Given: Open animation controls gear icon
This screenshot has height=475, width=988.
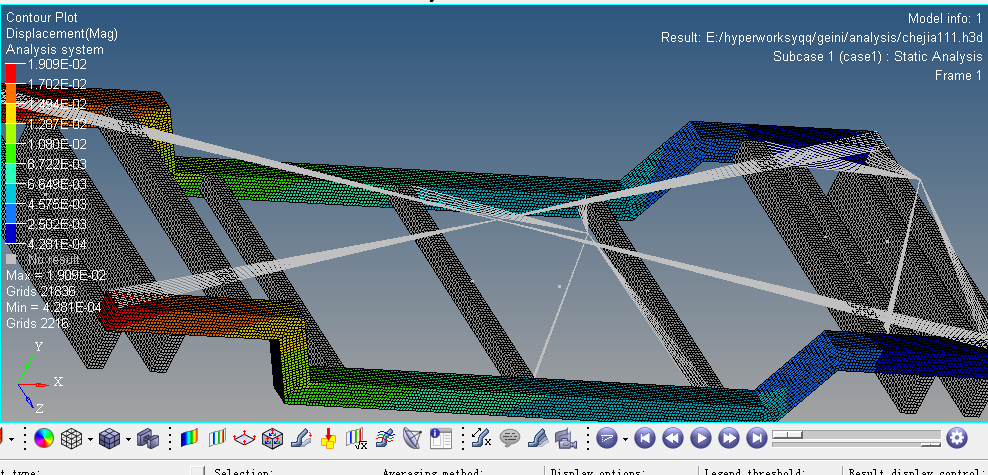Looking at the screenshot, I should pos(956,438).
